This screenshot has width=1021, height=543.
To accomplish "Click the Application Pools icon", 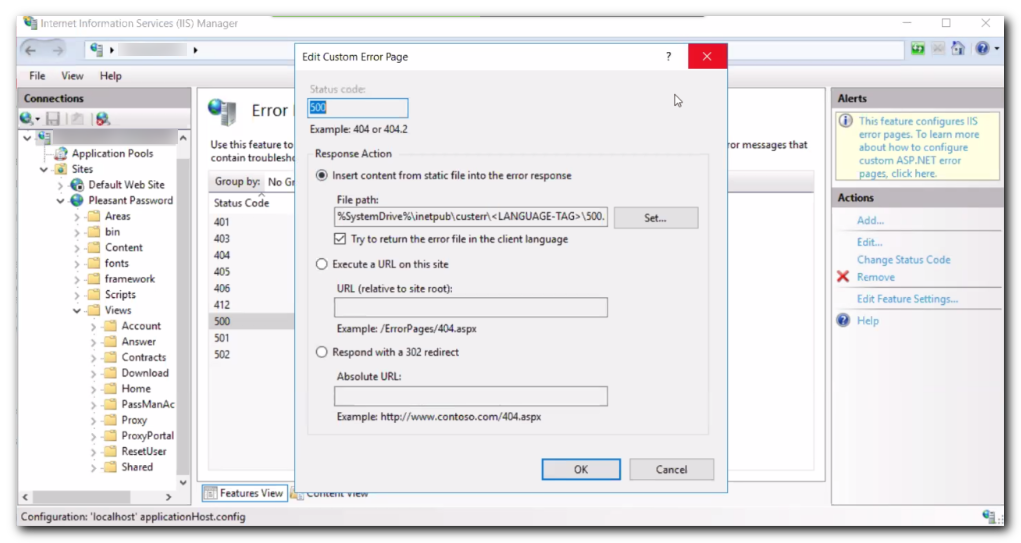I will pyautogui.click(x=61, y=153).
